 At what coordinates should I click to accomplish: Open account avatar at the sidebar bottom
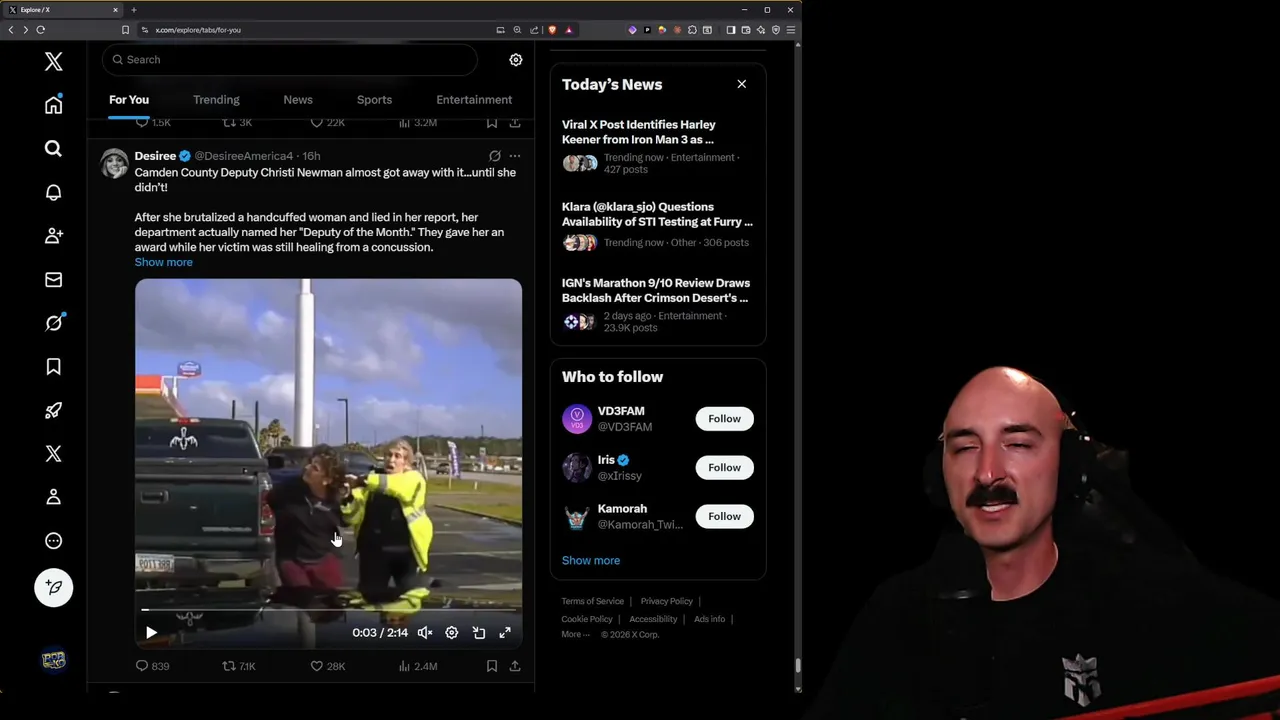coord(53,660)
